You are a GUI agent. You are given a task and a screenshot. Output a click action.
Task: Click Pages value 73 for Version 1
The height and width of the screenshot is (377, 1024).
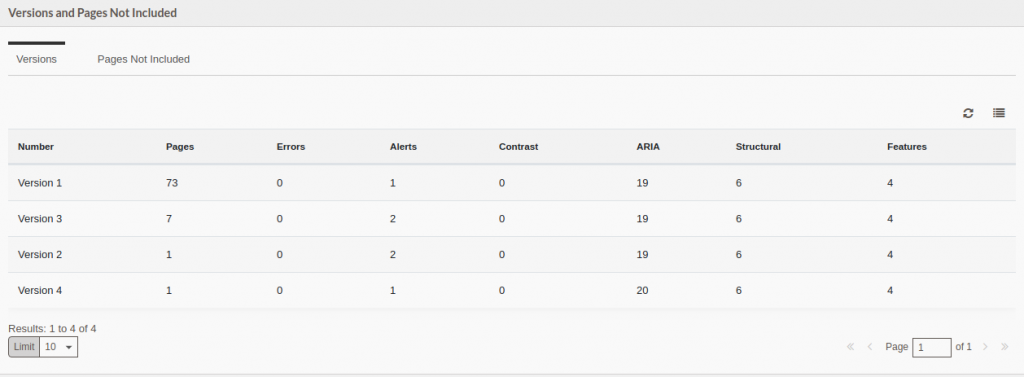(x=172, y=183)
